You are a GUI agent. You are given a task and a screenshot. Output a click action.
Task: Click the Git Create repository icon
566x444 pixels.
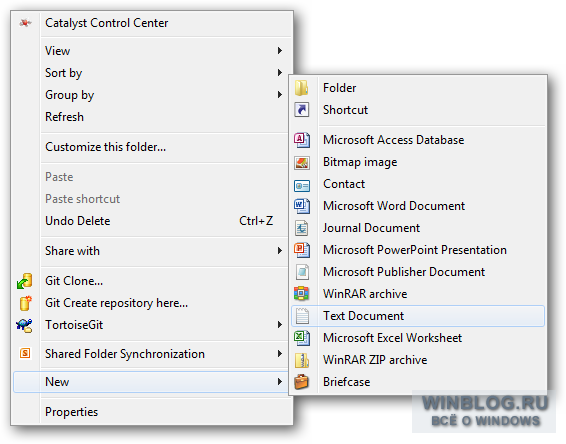coord(25,303)
